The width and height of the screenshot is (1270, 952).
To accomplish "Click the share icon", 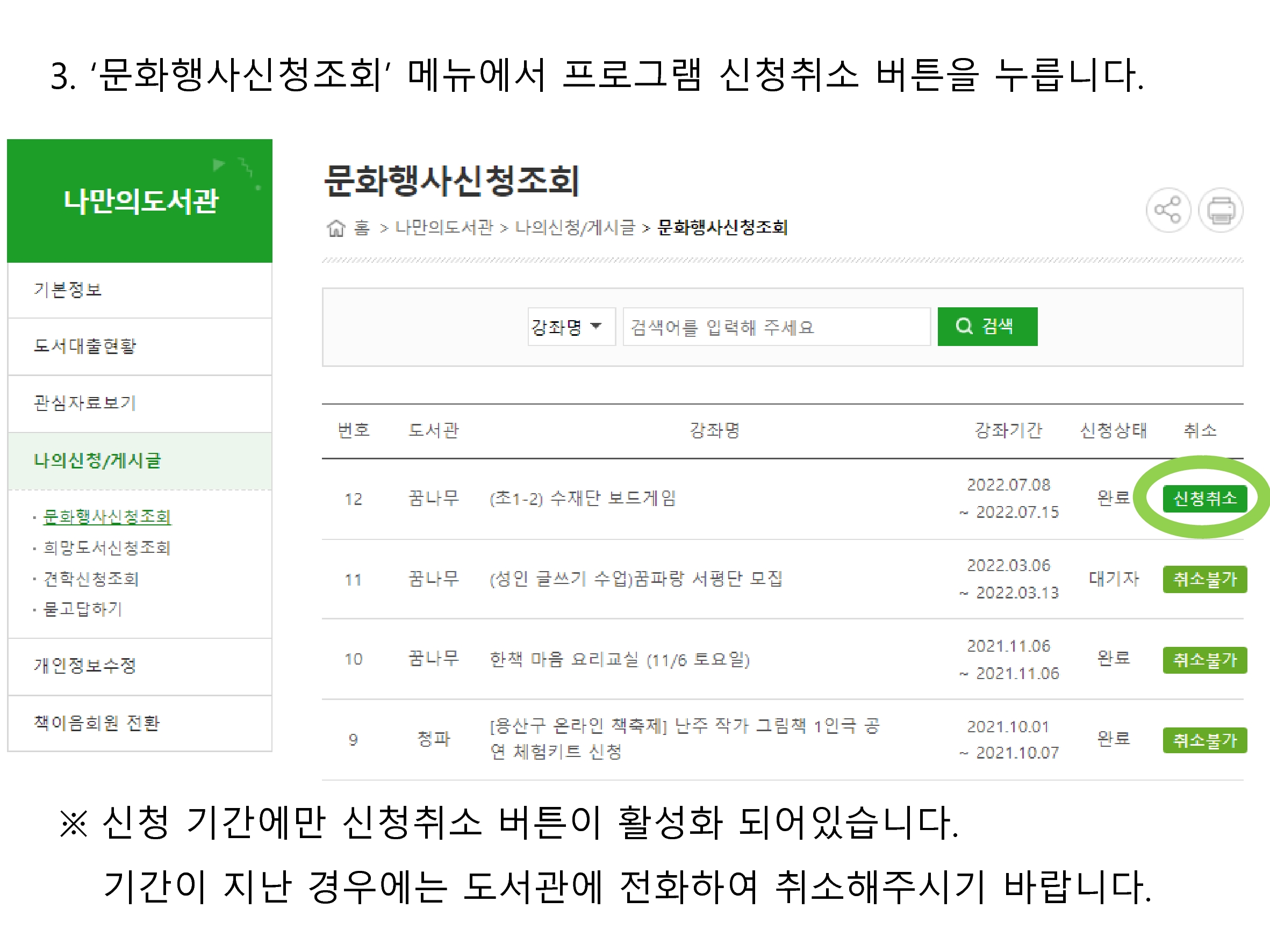I will (1167, 210).
